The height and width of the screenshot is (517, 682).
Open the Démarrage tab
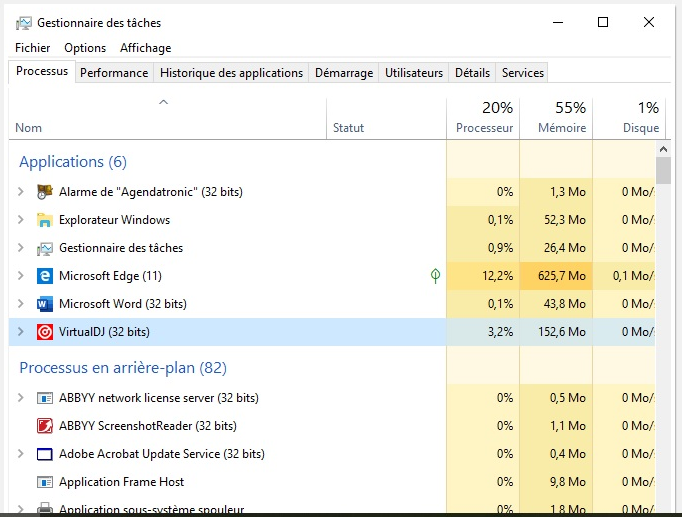coord(343,73)
